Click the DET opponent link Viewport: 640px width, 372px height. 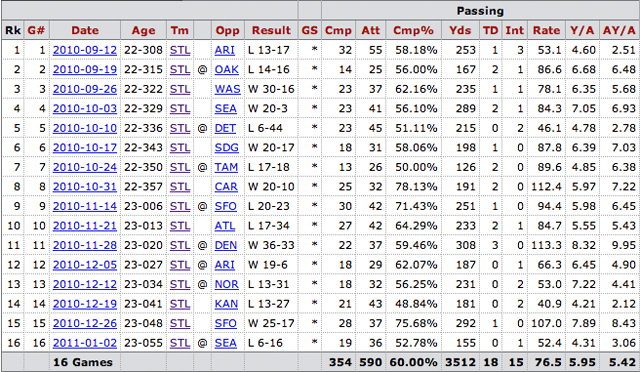click(225, 129)
